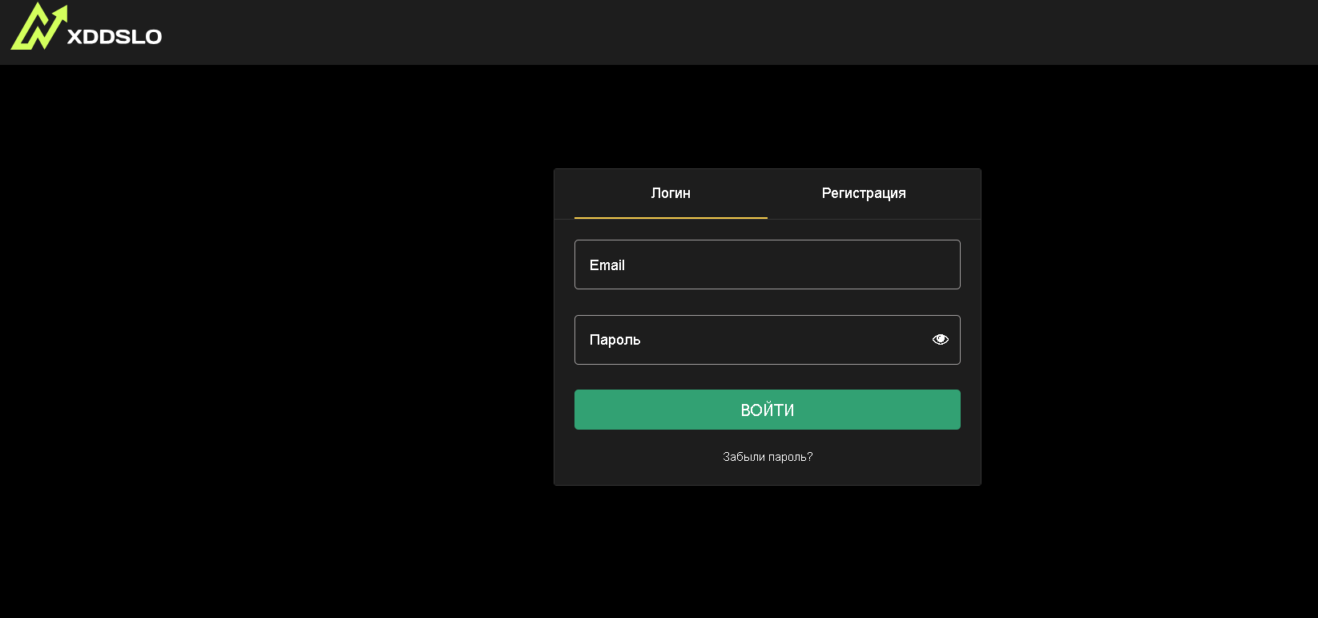Viewport: 1318px width, 618px height.
Task: Click empty space right of Email label
Action: [800, 265]
